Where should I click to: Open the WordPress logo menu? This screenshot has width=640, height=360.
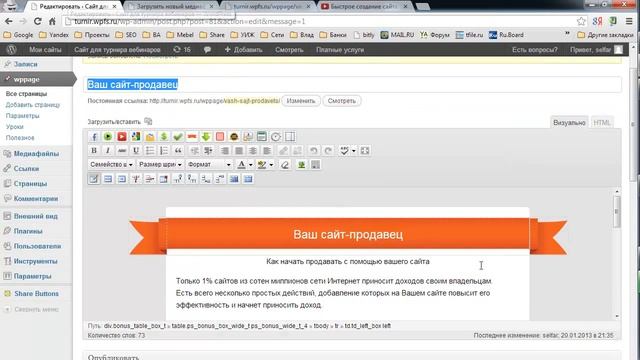tap(11, 49)
